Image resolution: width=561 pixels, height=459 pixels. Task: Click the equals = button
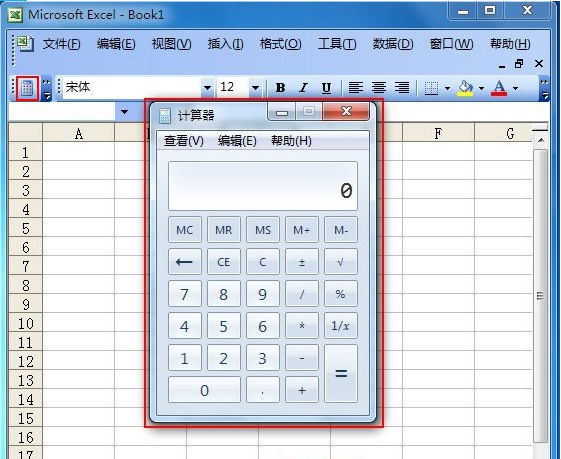341,374
